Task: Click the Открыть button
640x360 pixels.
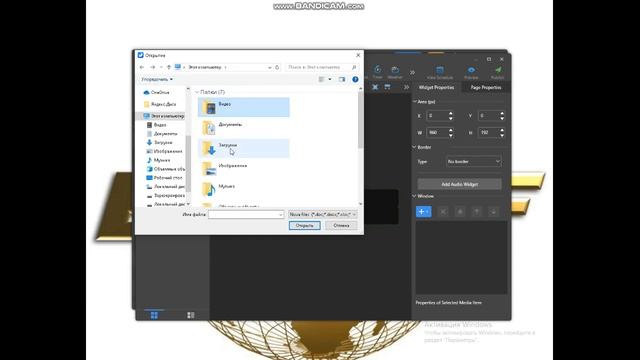Action: click(x=304, y=225)
